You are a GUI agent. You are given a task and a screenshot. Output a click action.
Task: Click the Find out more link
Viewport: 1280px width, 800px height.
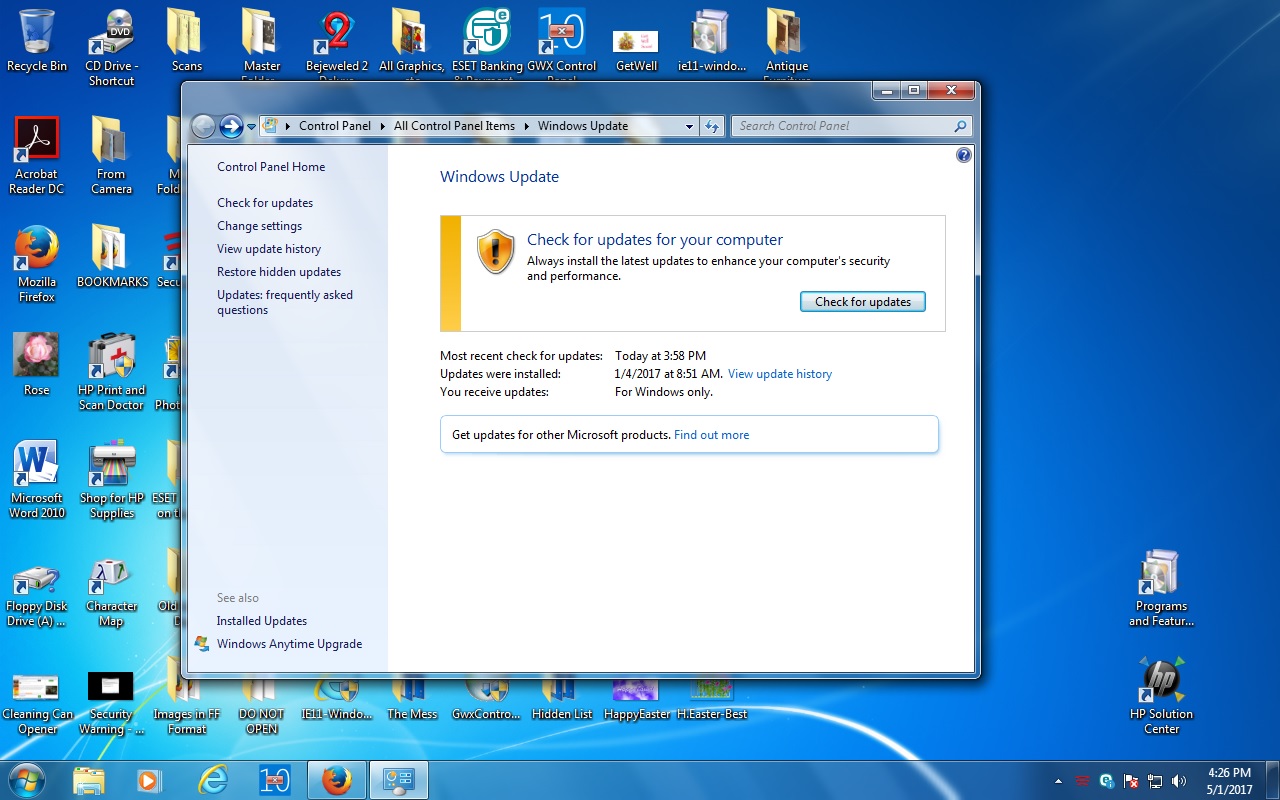[711, 435]
